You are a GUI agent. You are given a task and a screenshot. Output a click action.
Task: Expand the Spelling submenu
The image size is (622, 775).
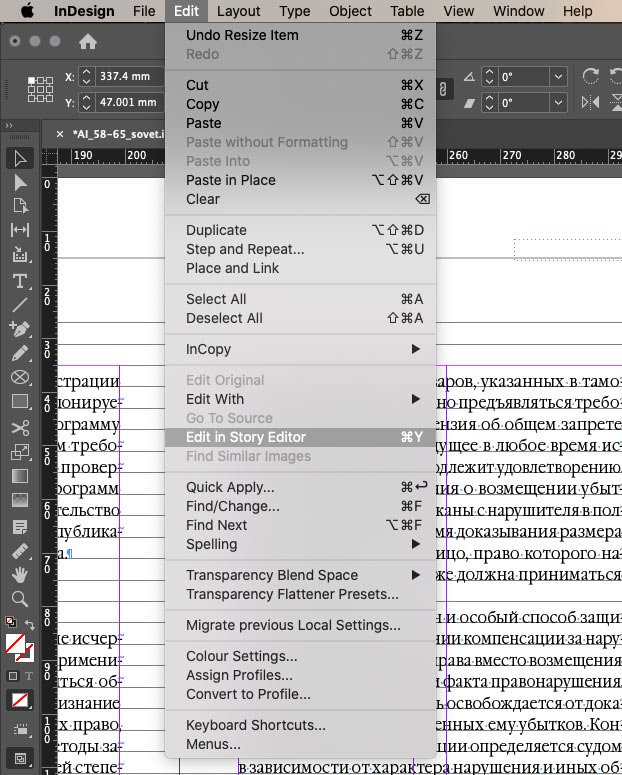[415, 544]
